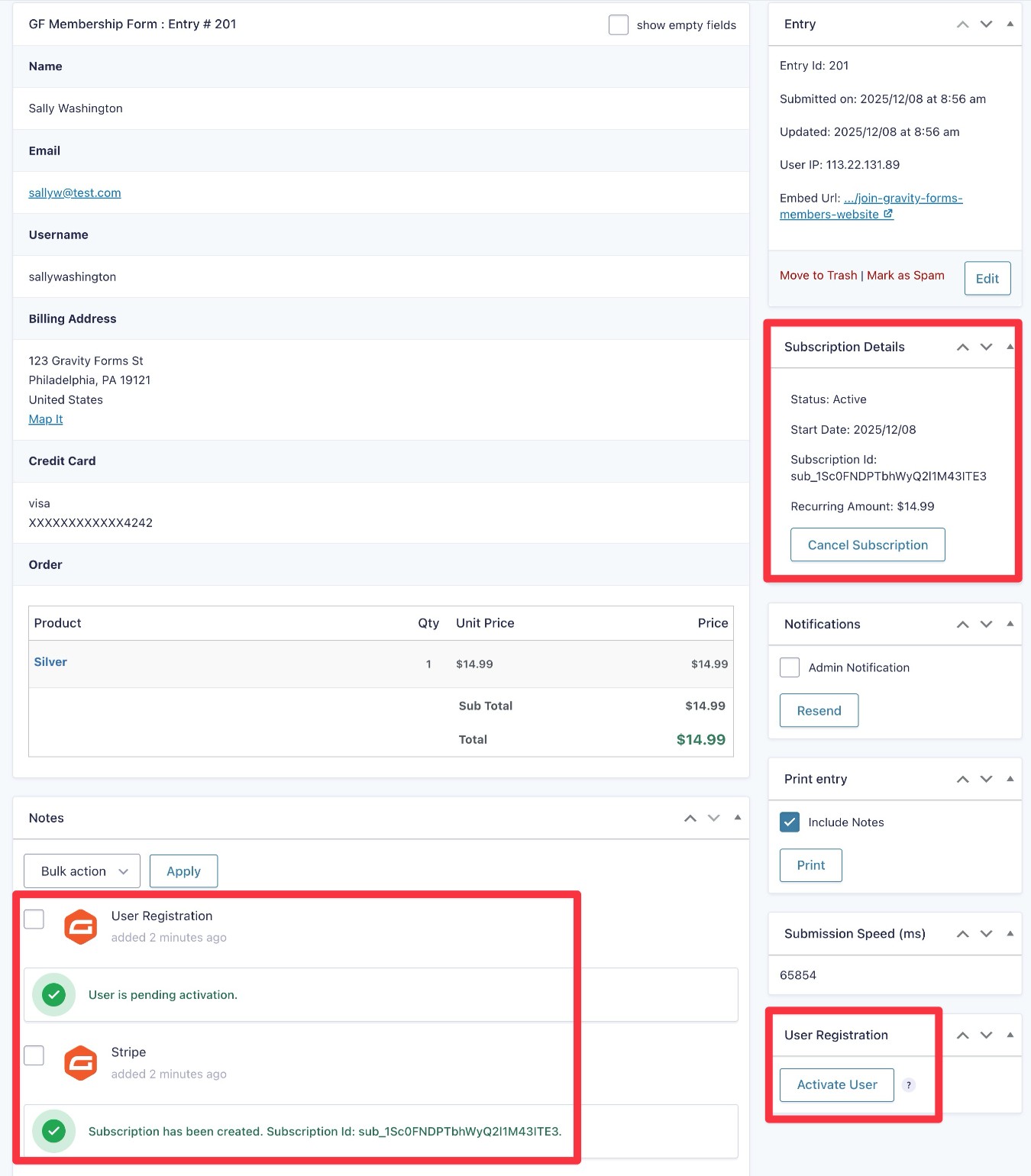Click Move to Trash link
This screenshot has height=1176, width=1031.
click(x=818, y=276)
